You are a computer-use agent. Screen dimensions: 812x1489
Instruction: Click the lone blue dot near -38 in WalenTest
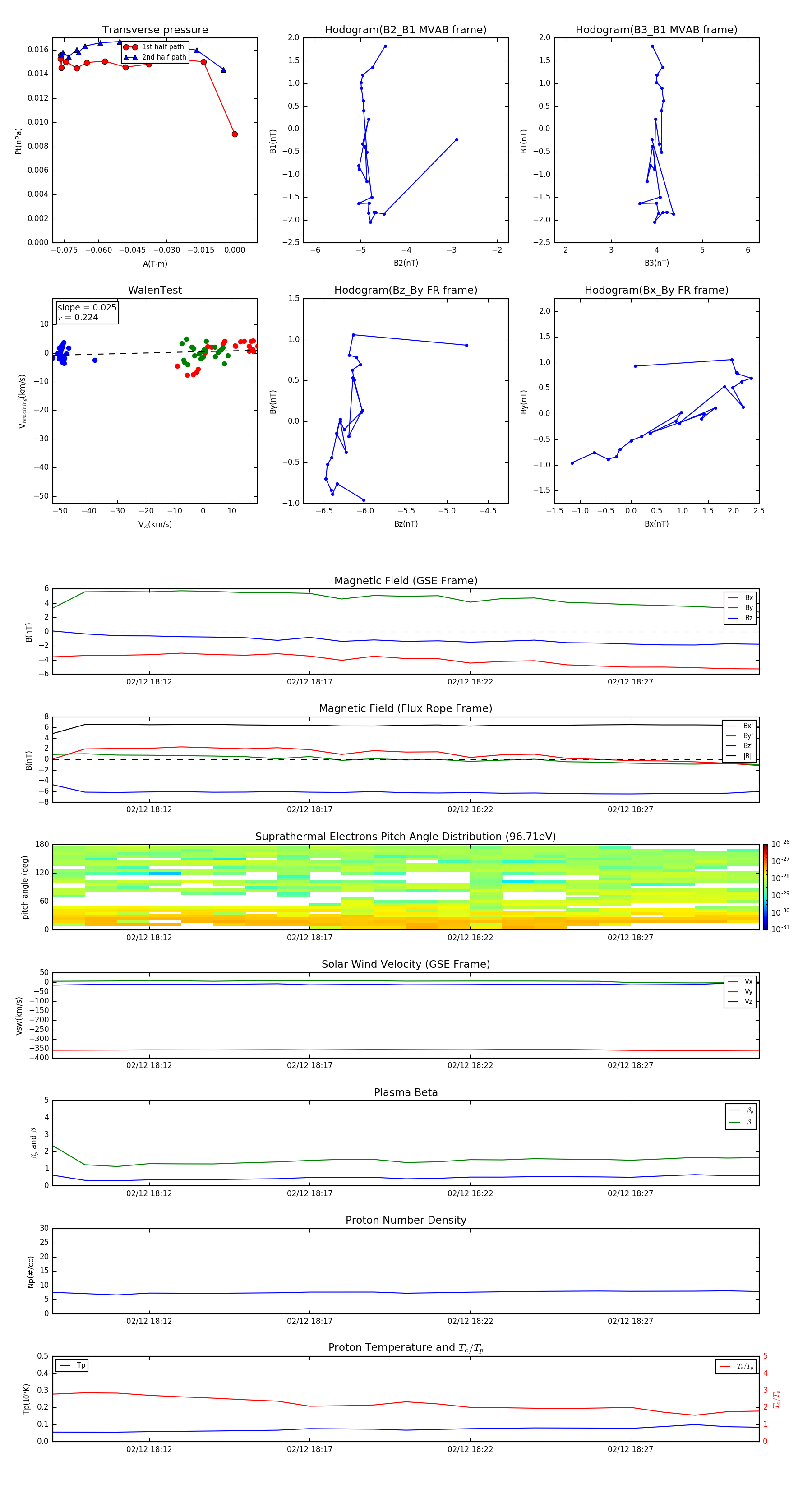[x=95, y=360]
